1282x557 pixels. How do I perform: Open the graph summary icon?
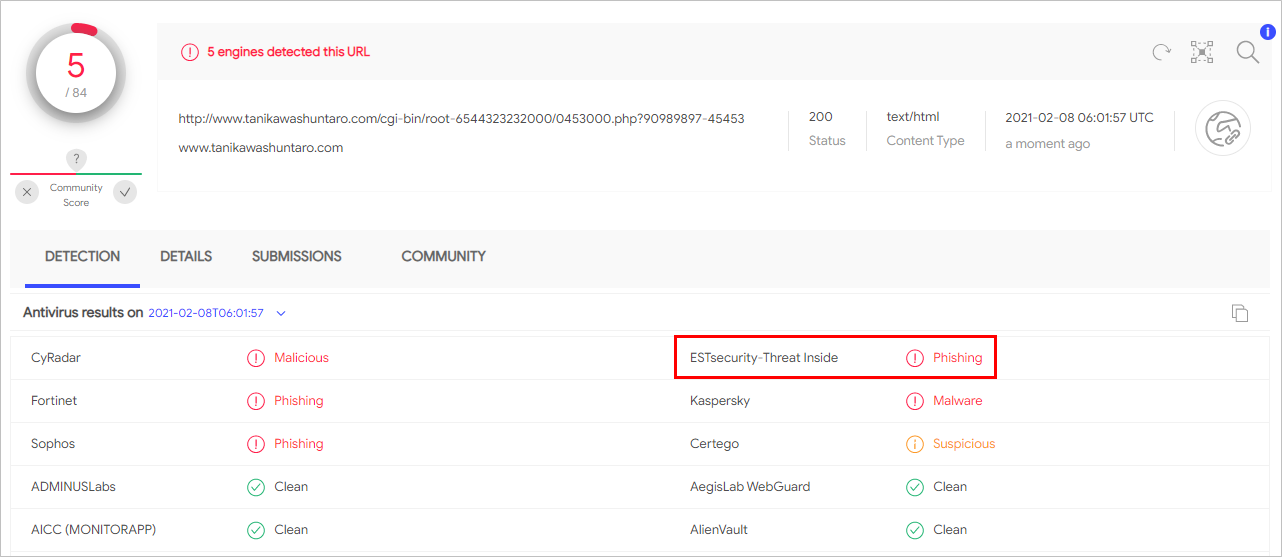pyautogui.click(x=1201, y=52)
